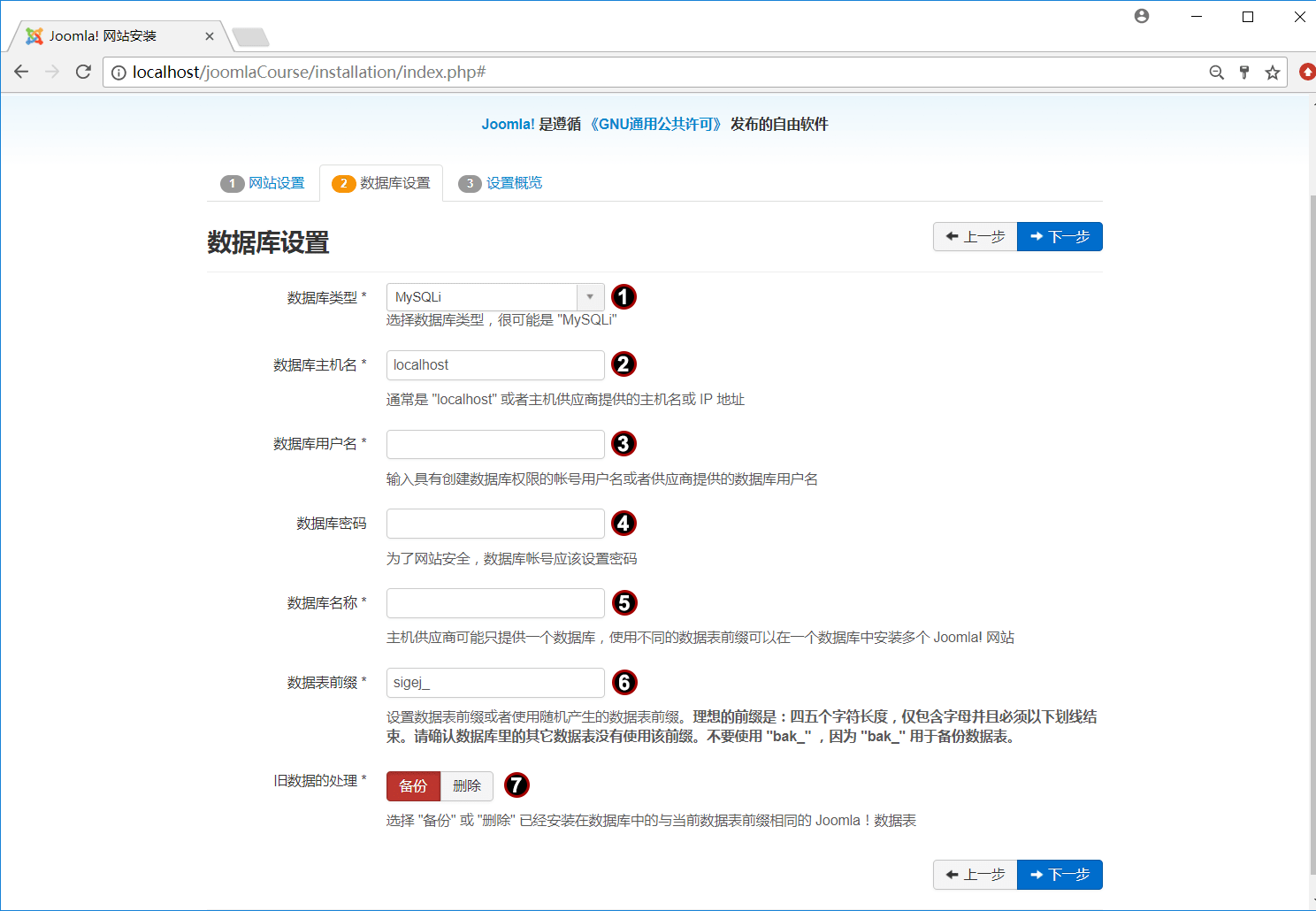Bookmark this page with the star icon
Viewport: 1316px width, 911px height.
click(1273, 73)
